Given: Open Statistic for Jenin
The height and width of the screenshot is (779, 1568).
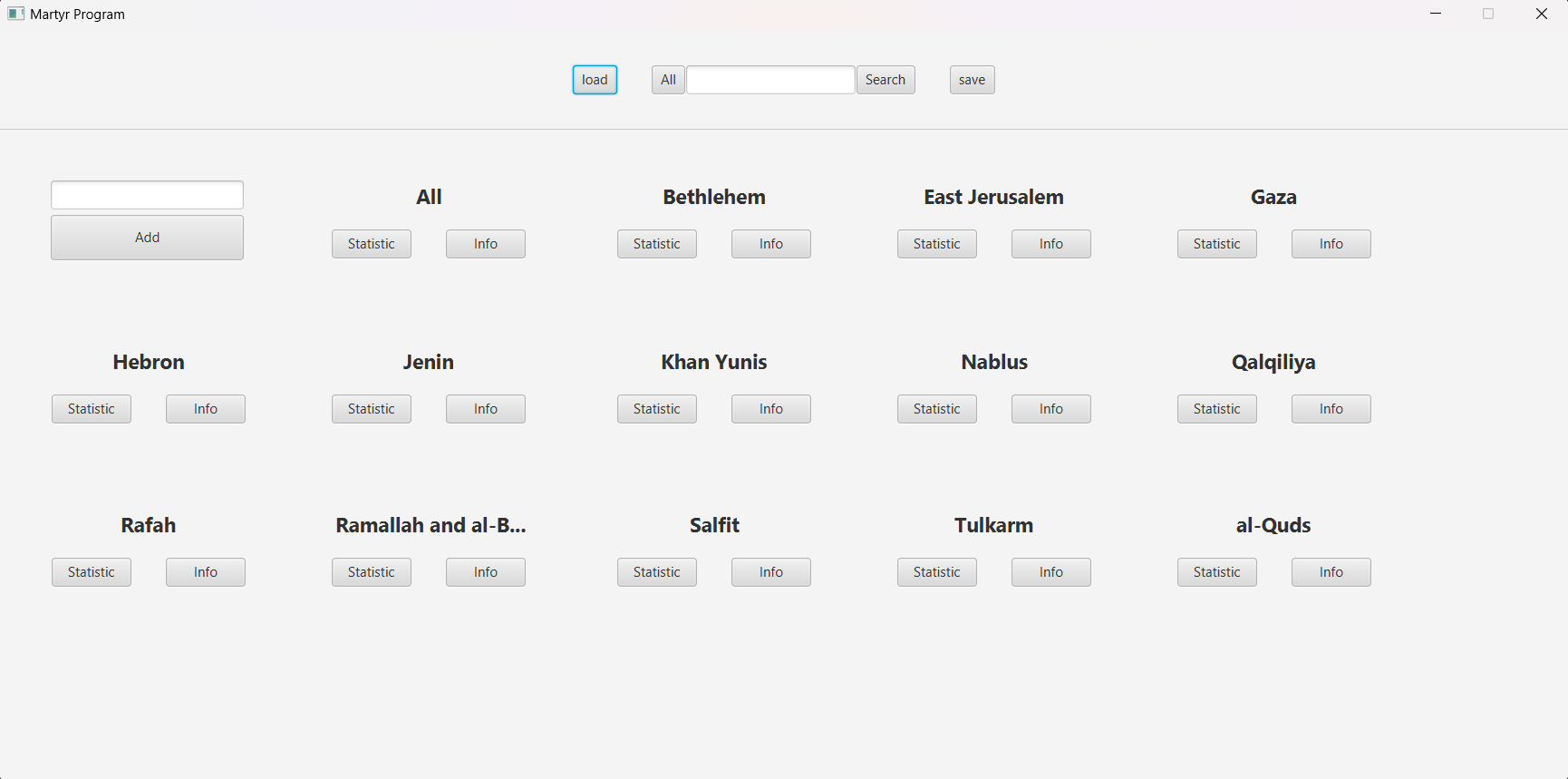Looking at the screenshot, I should click(x=372, y=409).
